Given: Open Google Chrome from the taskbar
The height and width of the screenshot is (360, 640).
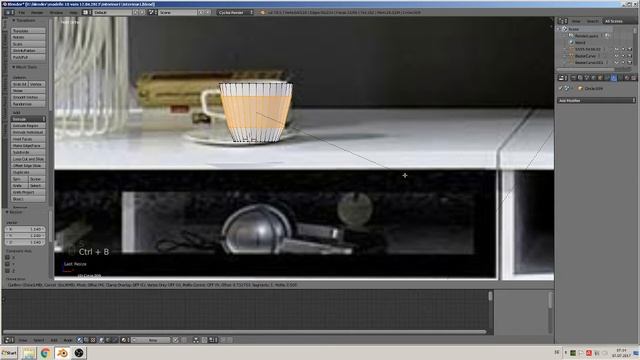Looking at the screenshot, I should [45, 353].
